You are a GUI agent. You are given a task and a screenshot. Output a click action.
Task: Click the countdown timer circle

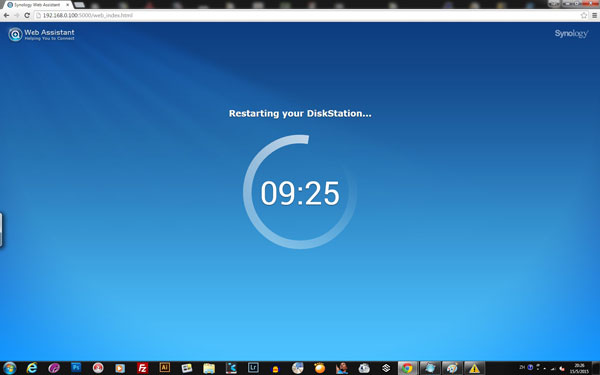tap(300, 192)
